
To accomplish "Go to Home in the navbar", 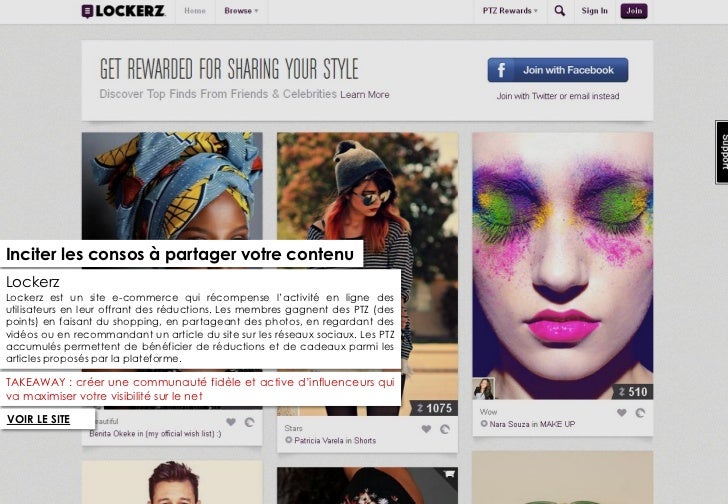I will 195,11.
